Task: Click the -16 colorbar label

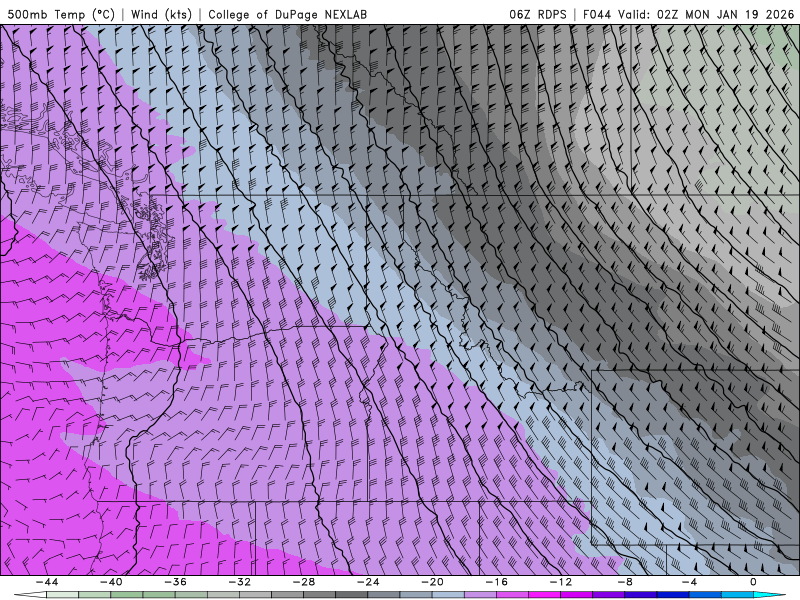Action: [497, 582]
